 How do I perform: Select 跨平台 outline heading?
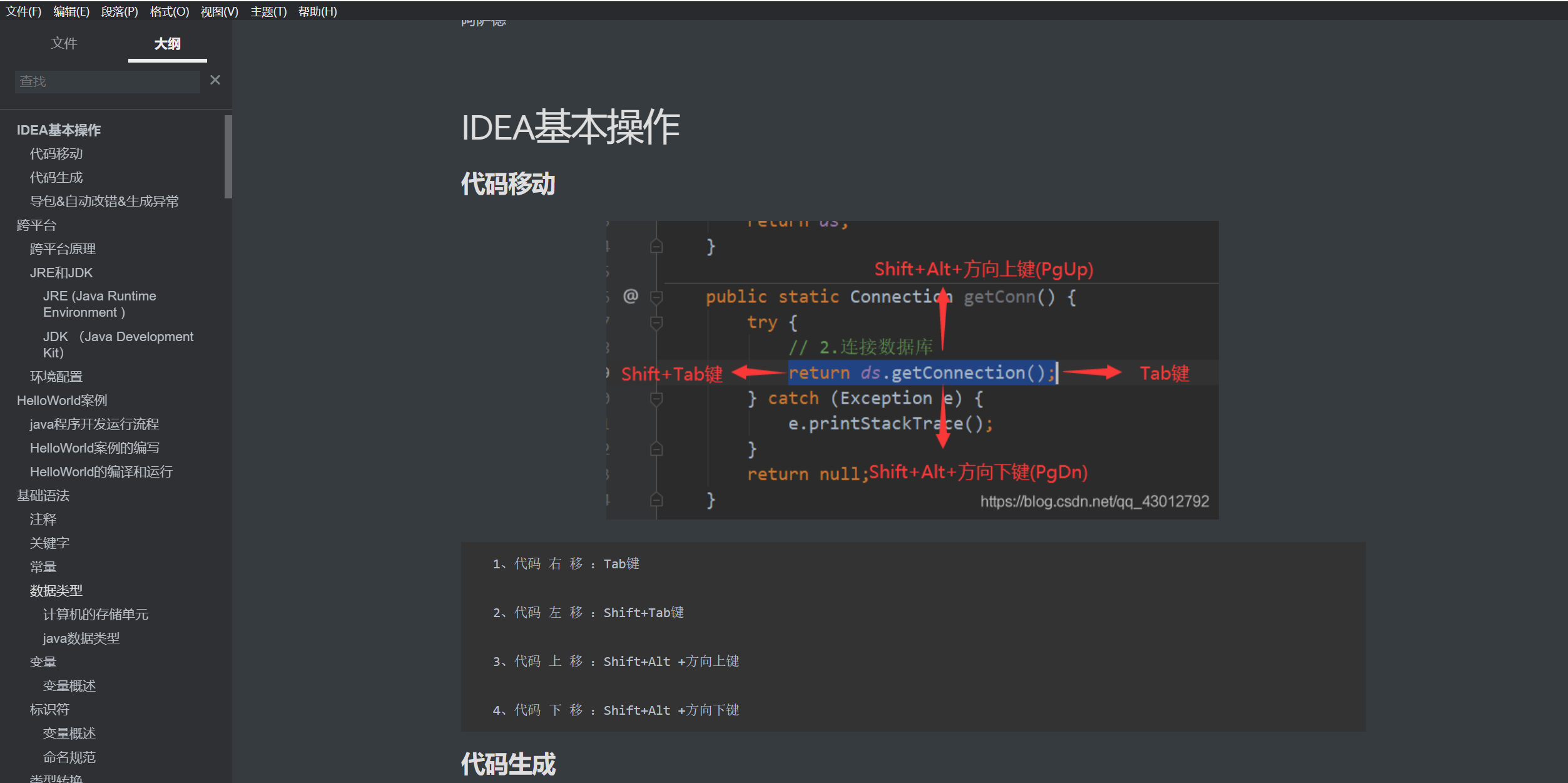click(36, 225)
